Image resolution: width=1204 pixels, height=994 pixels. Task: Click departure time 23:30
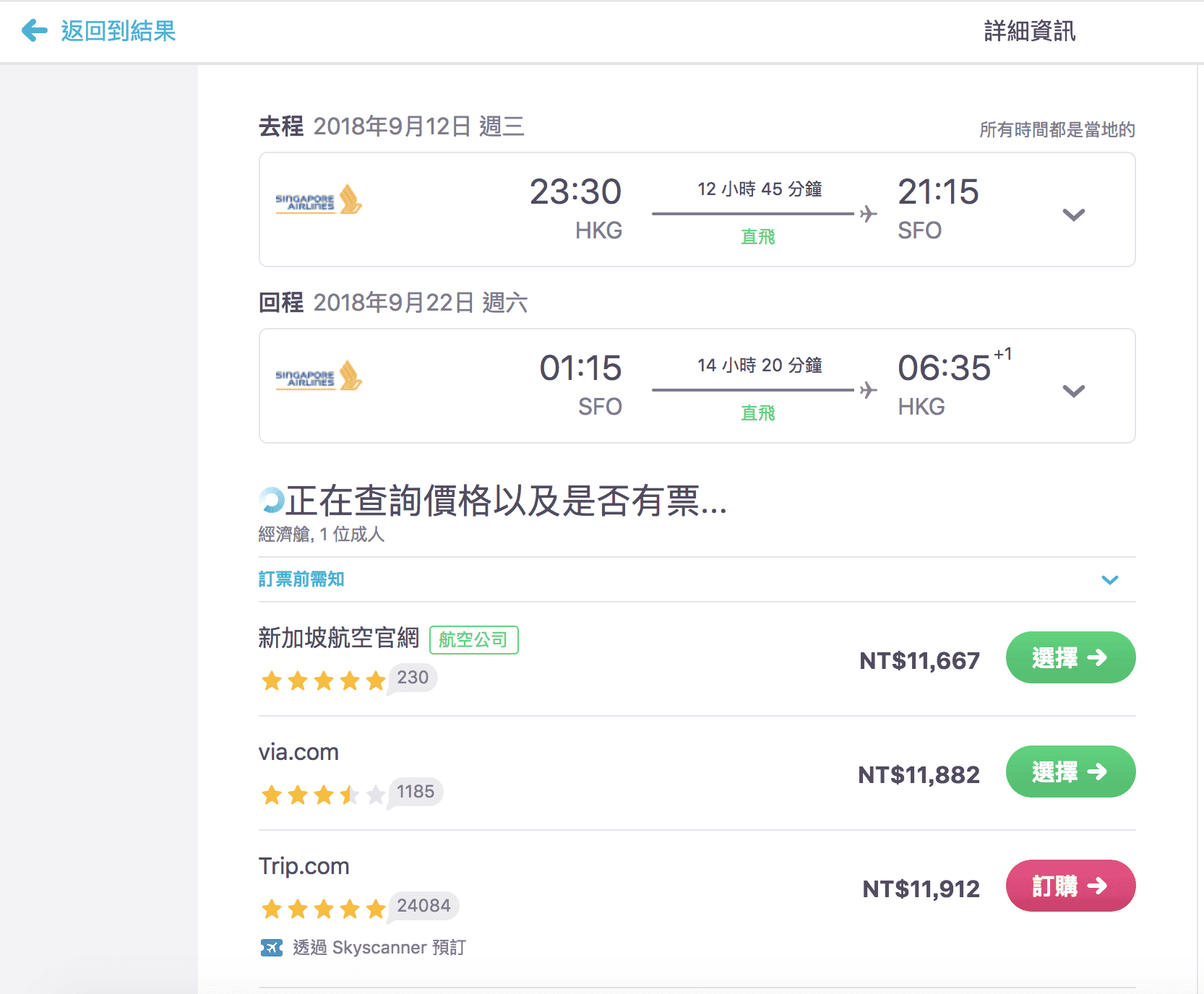[575, 192]
